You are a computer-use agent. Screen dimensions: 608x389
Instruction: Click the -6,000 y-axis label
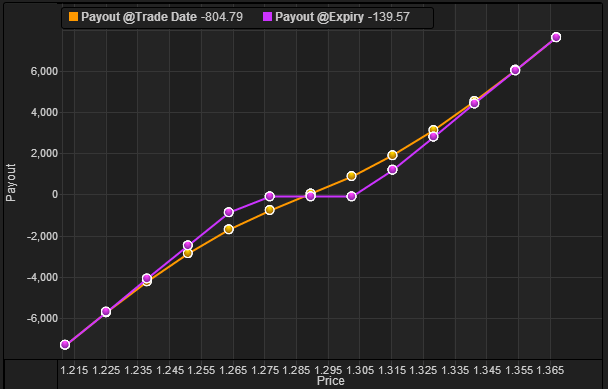point(42,318)
